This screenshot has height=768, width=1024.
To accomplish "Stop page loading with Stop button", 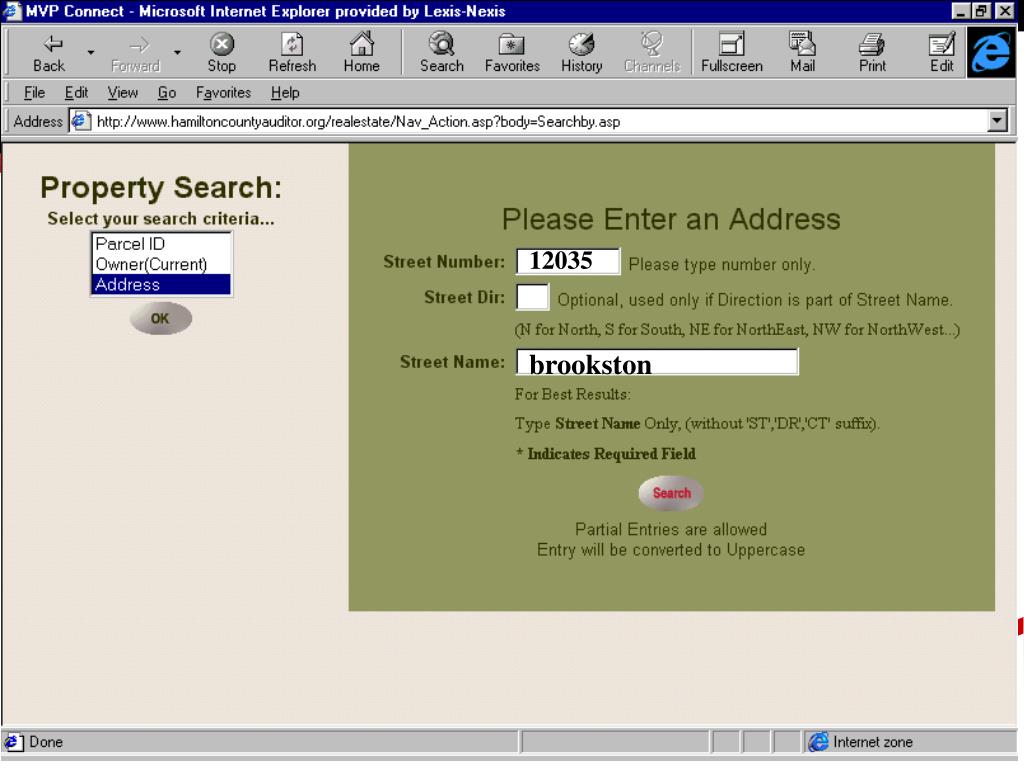I will coord(221,54).
